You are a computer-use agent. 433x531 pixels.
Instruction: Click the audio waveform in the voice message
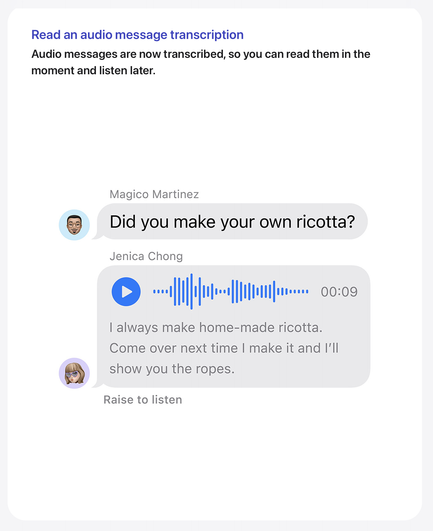tap(231, 291)
